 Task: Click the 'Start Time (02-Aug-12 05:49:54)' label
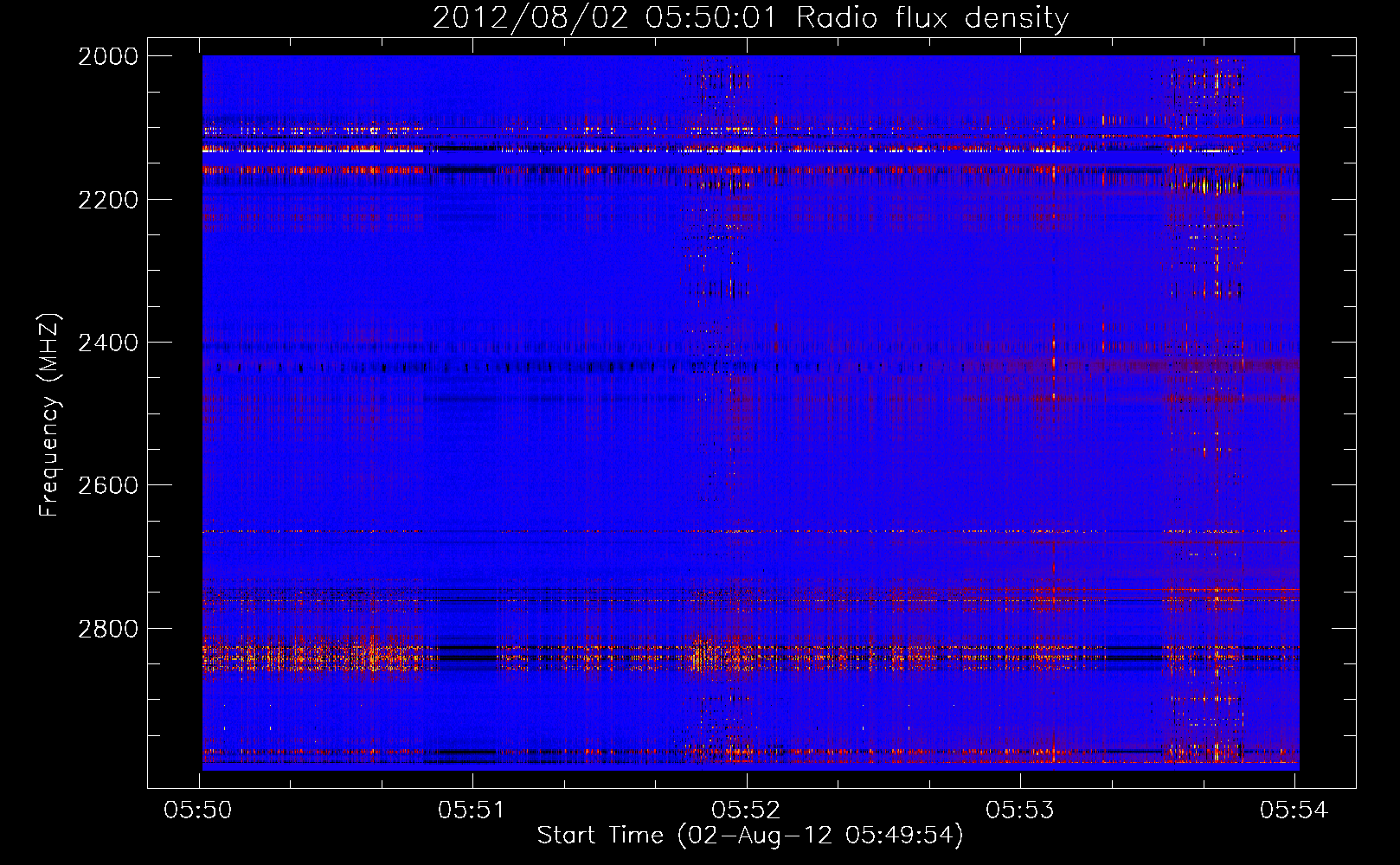click(750, 836)
